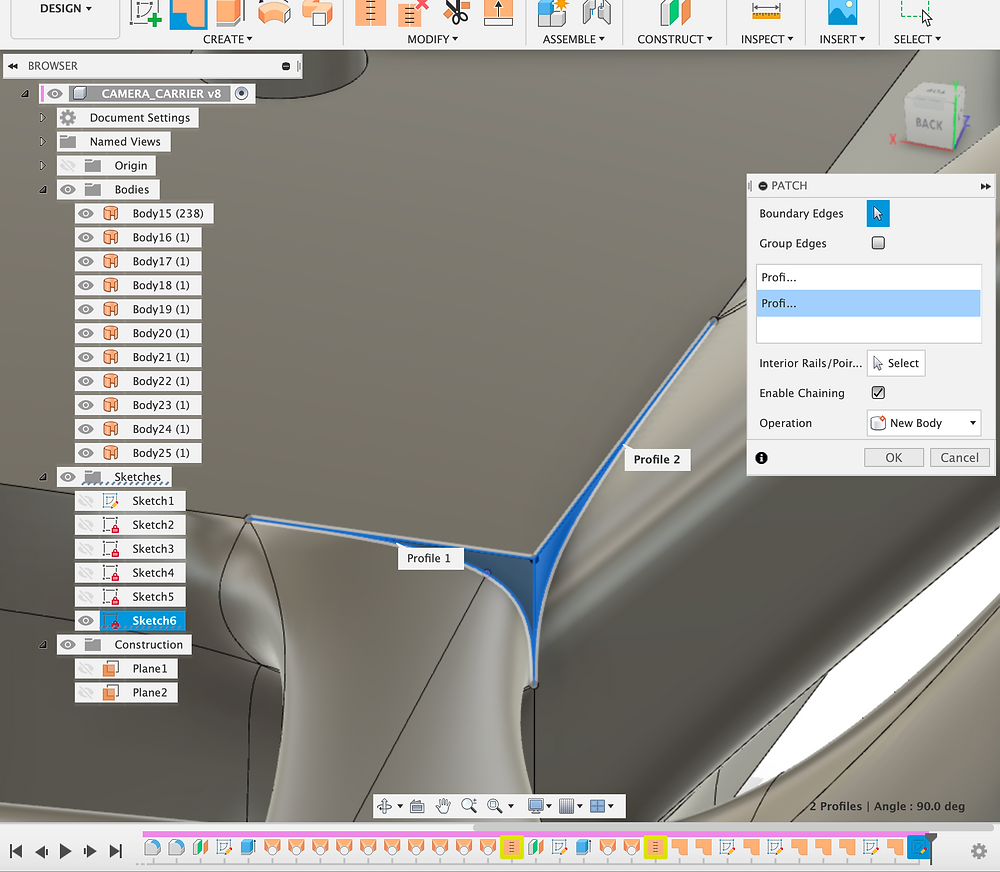This screenshot has height=872, width=1000.
Task: Click the Orbit navigation icon
Action: click(x=385, y=806)
